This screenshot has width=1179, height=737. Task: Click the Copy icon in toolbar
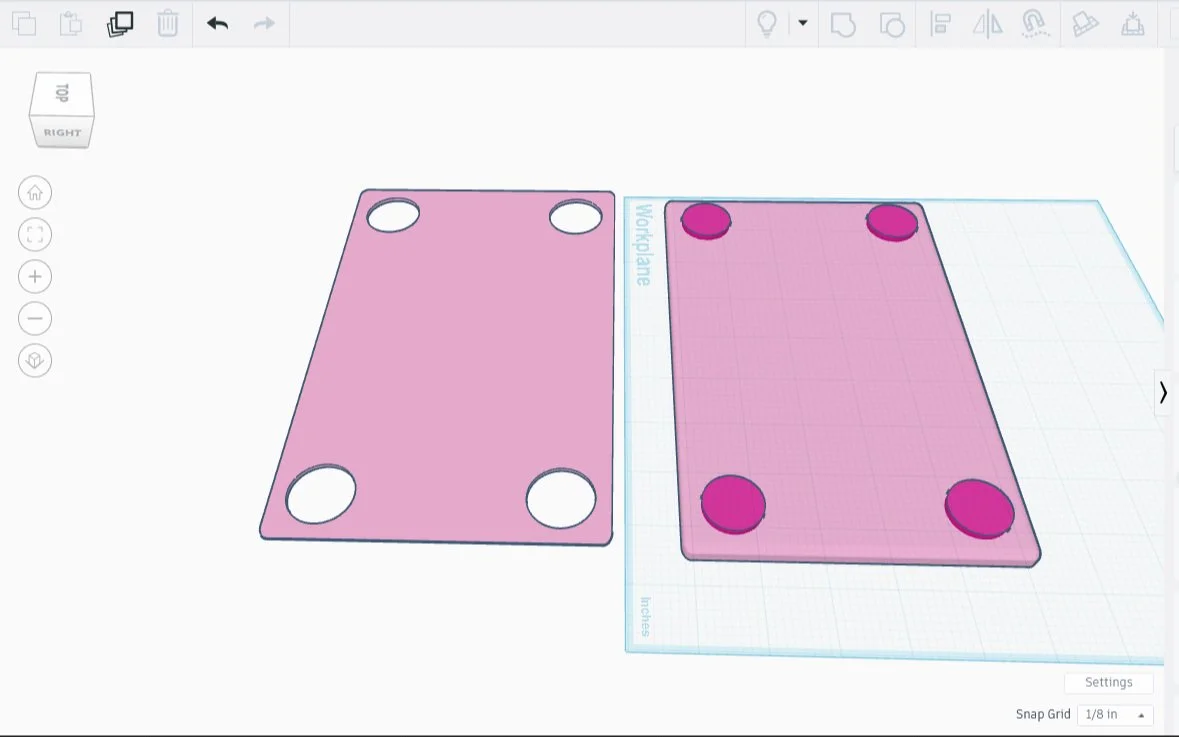[x=24, y=23]
